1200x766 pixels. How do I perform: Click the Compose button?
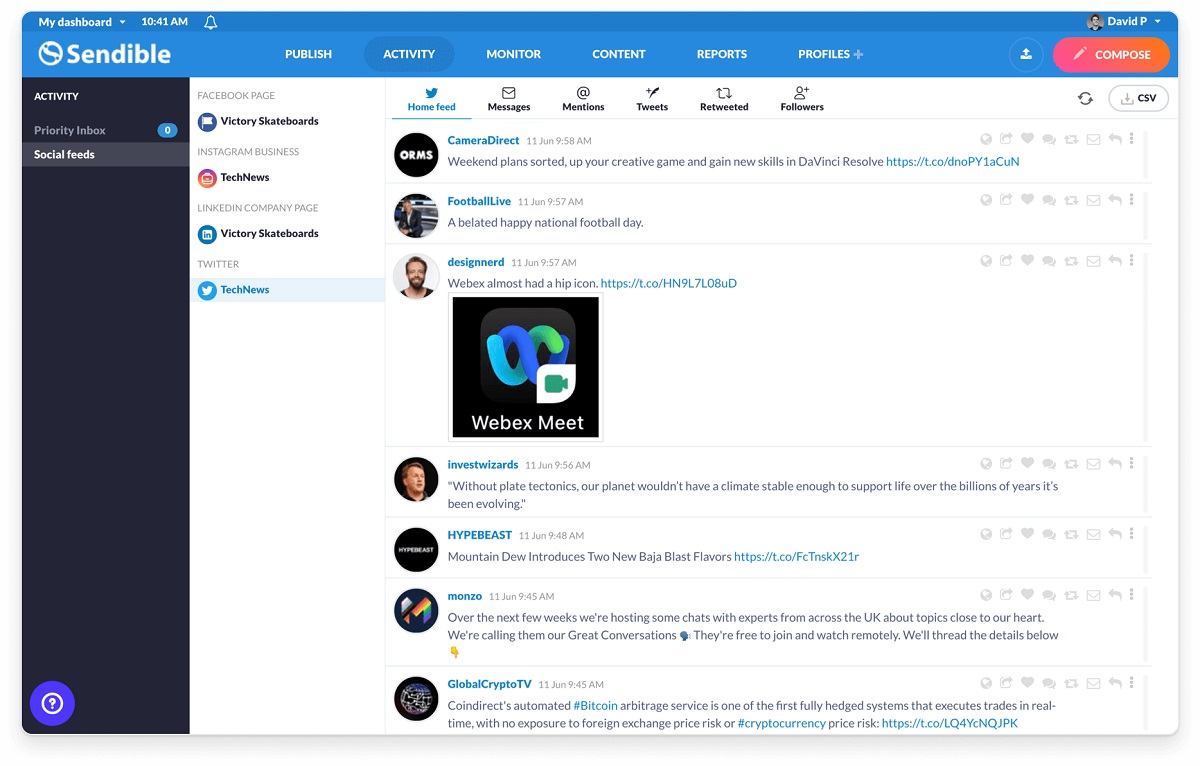coord(1111,55)
